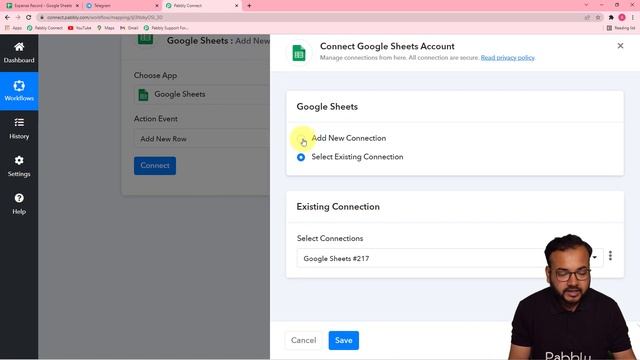This screenshot has width=640, height=360.
Task: Click the site lock icon in address bar
Action: (x=42, y=17)
